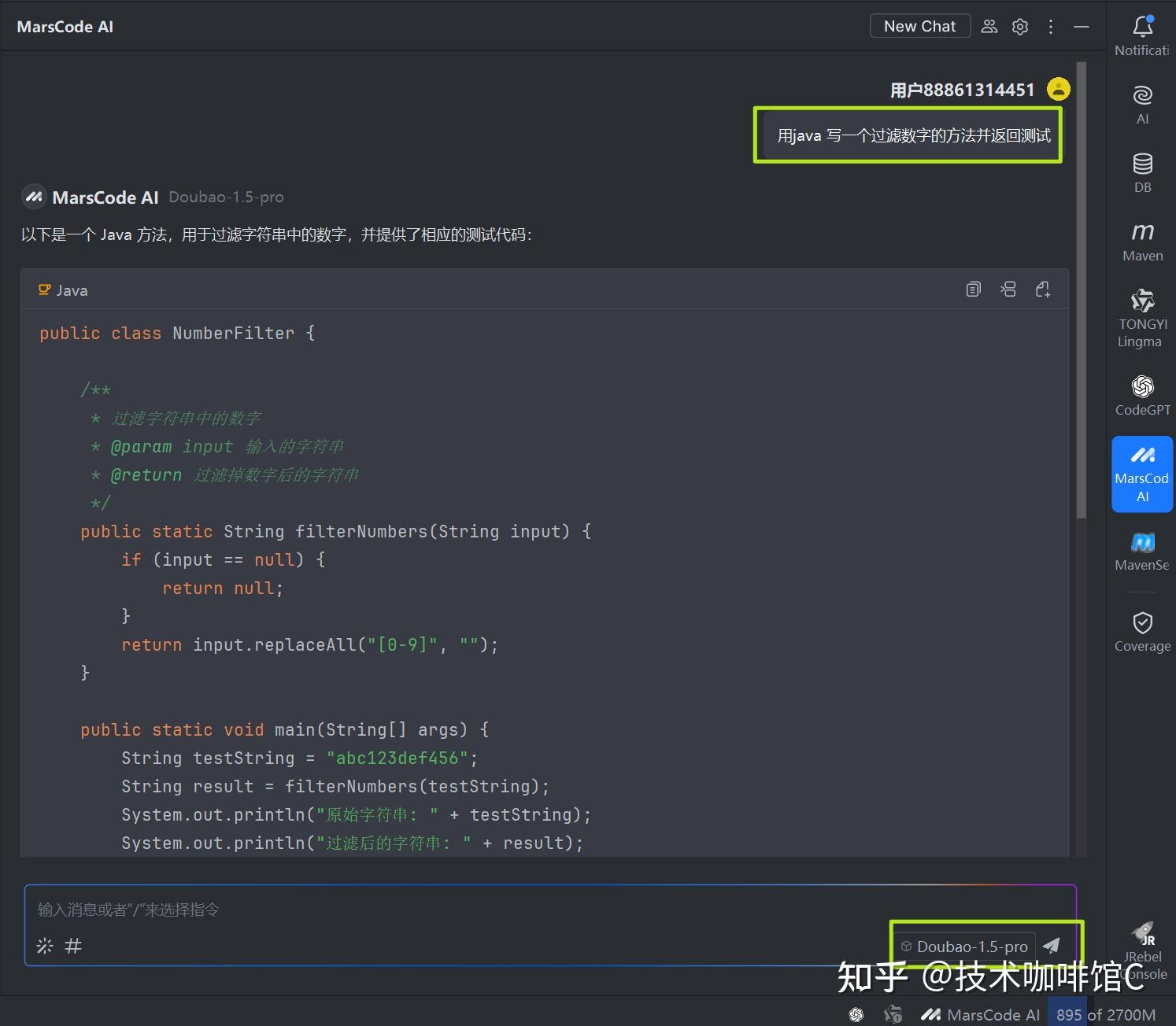Open the Maven tool window
The image size is (1176, 1026).
1142,241
